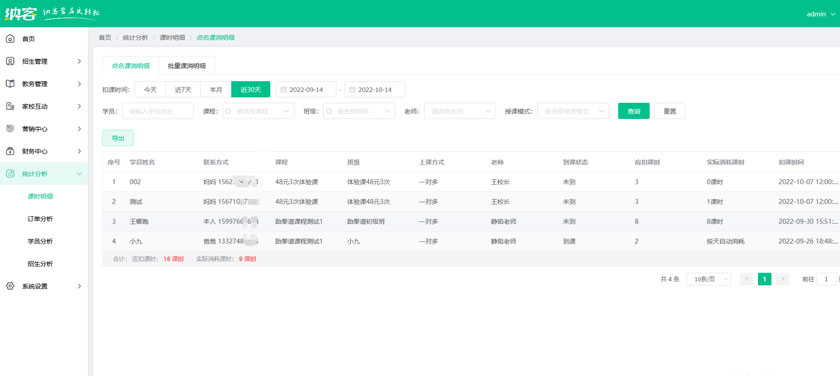
Task: Click 统计分析 in the breadcrumb
Action: click(136, 38)
